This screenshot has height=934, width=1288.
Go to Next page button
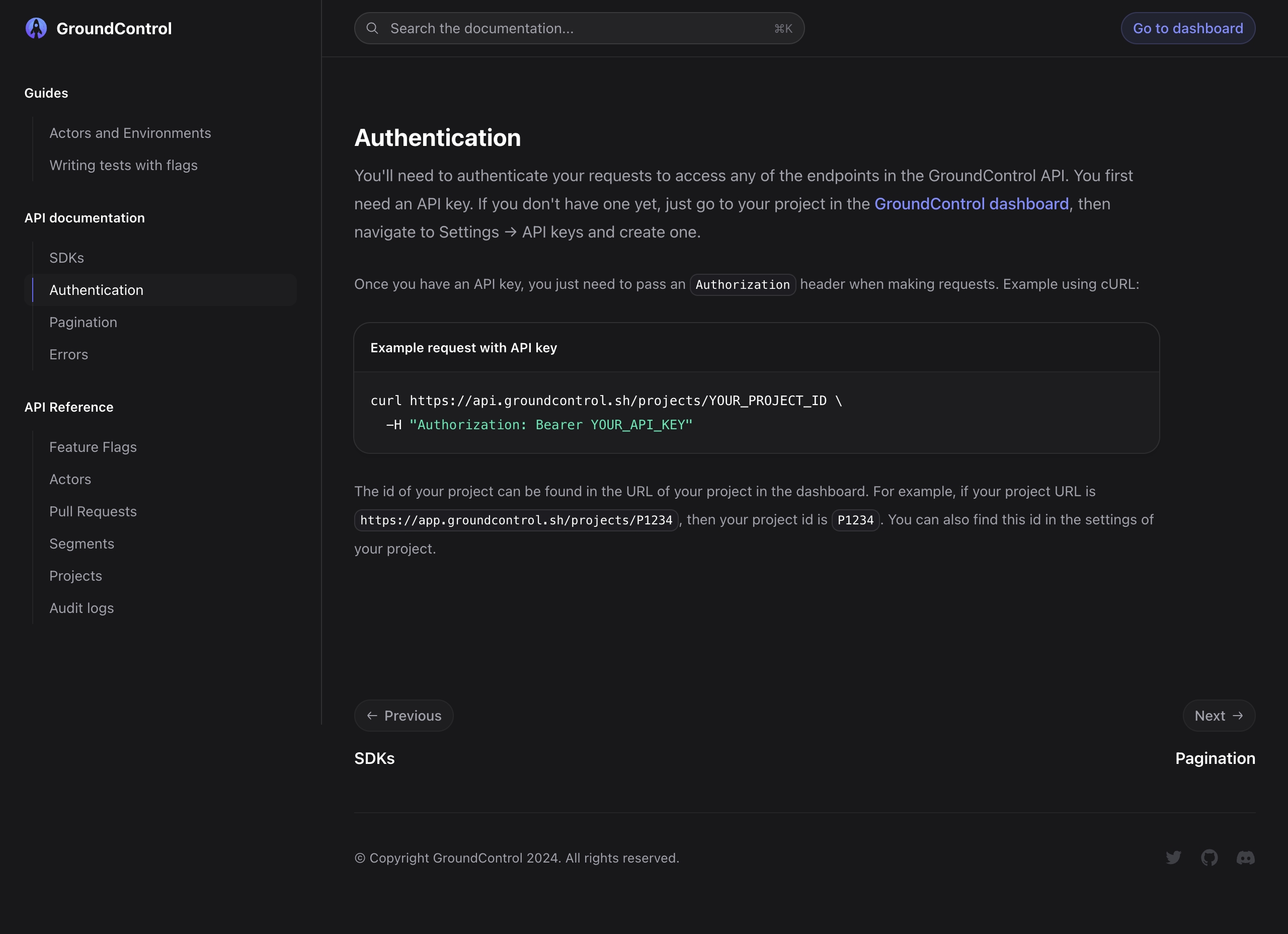[x=1219, y=716]
